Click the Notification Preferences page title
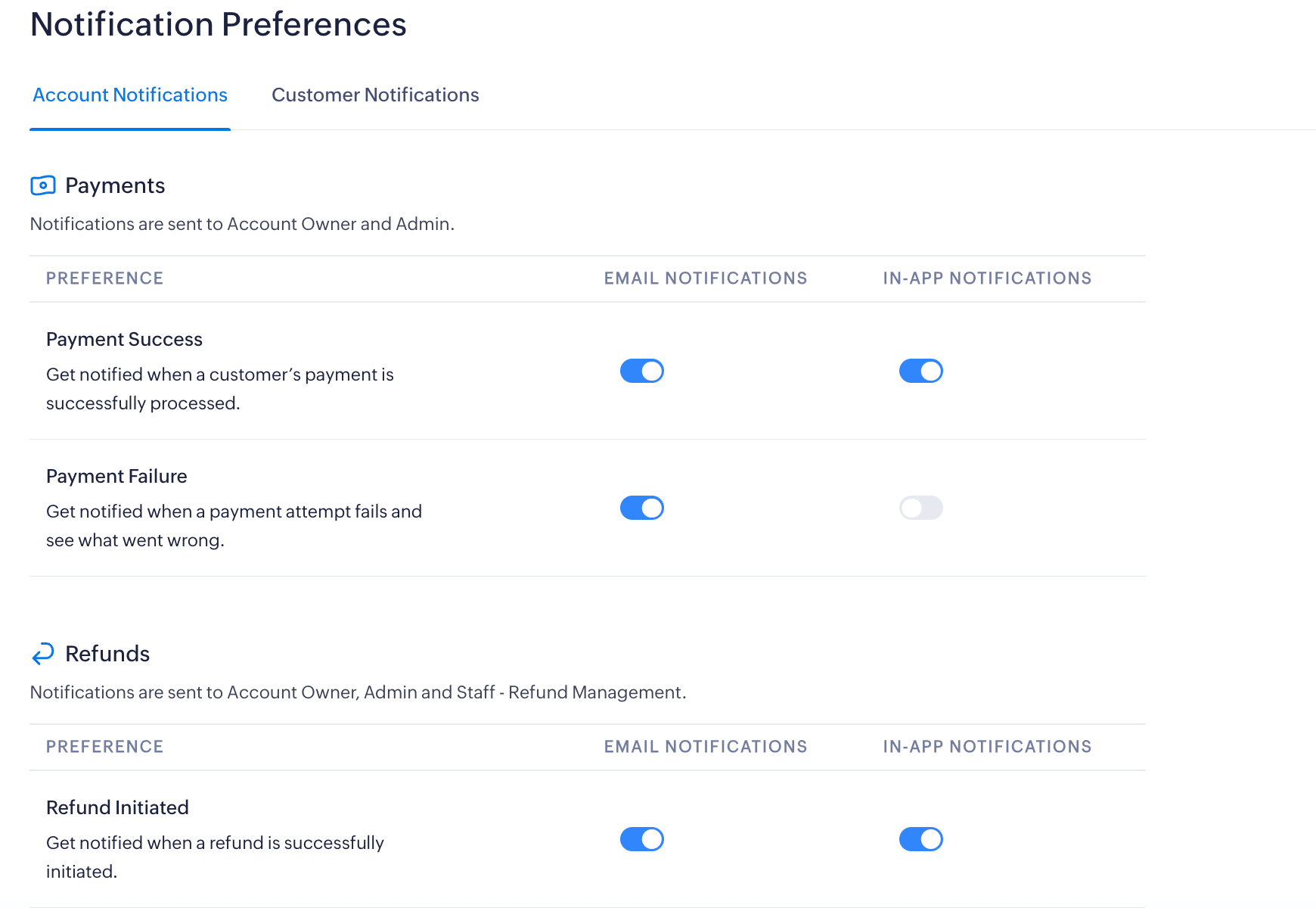 click(219, 24)
